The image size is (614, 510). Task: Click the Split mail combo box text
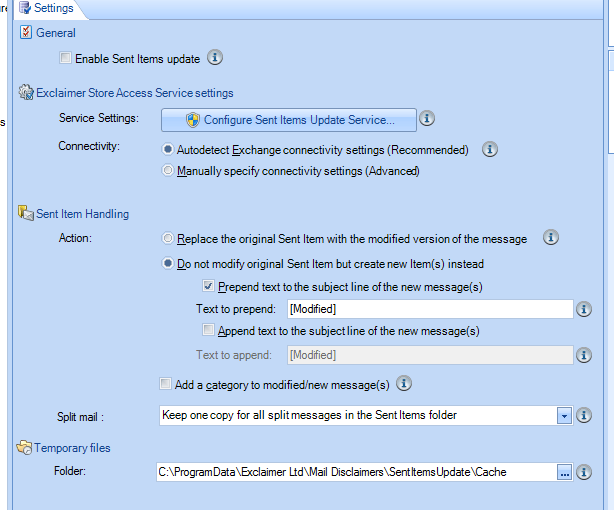[309, 415]
